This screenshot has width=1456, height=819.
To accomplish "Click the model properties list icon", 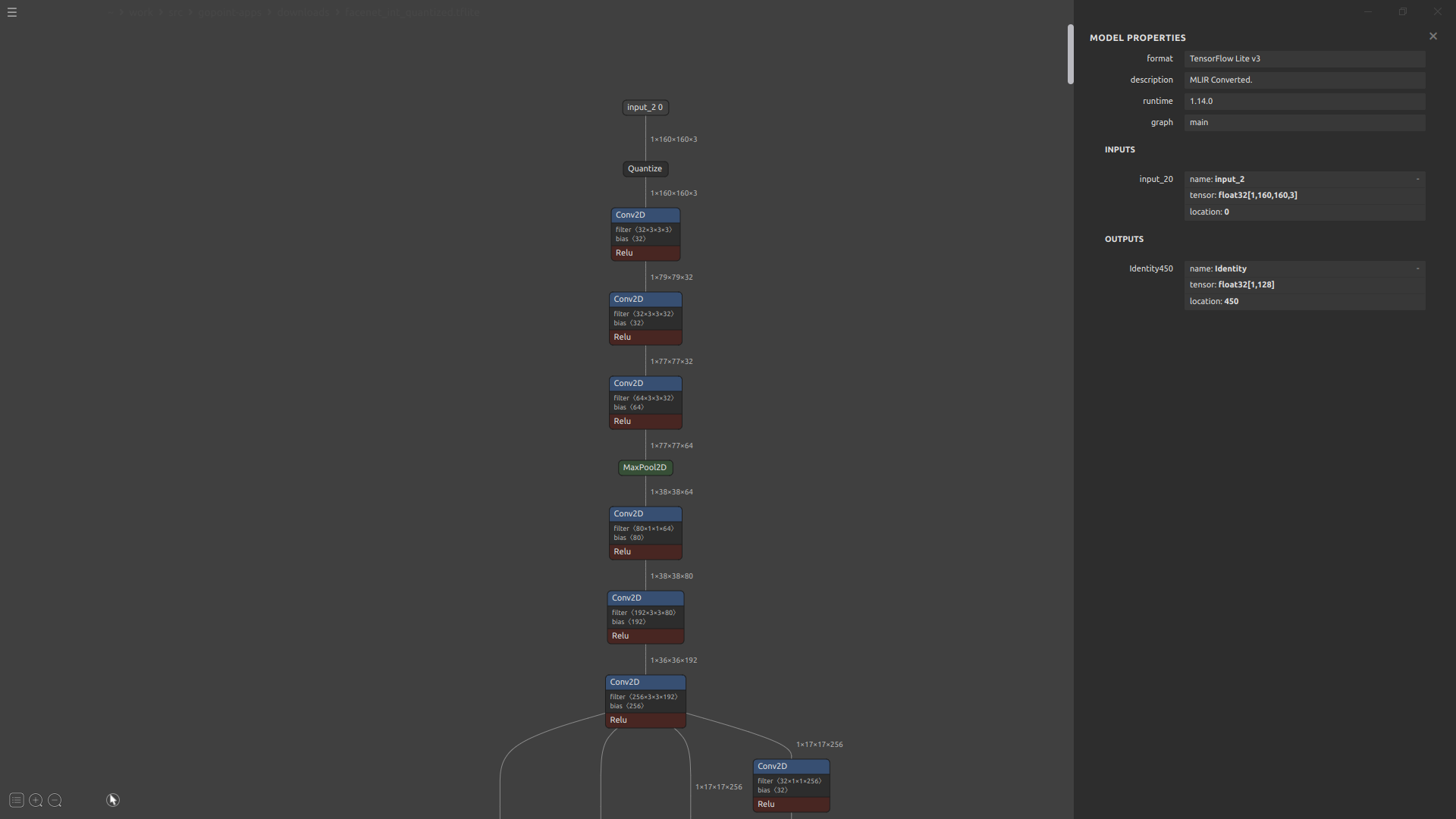I will coord(16,800).
